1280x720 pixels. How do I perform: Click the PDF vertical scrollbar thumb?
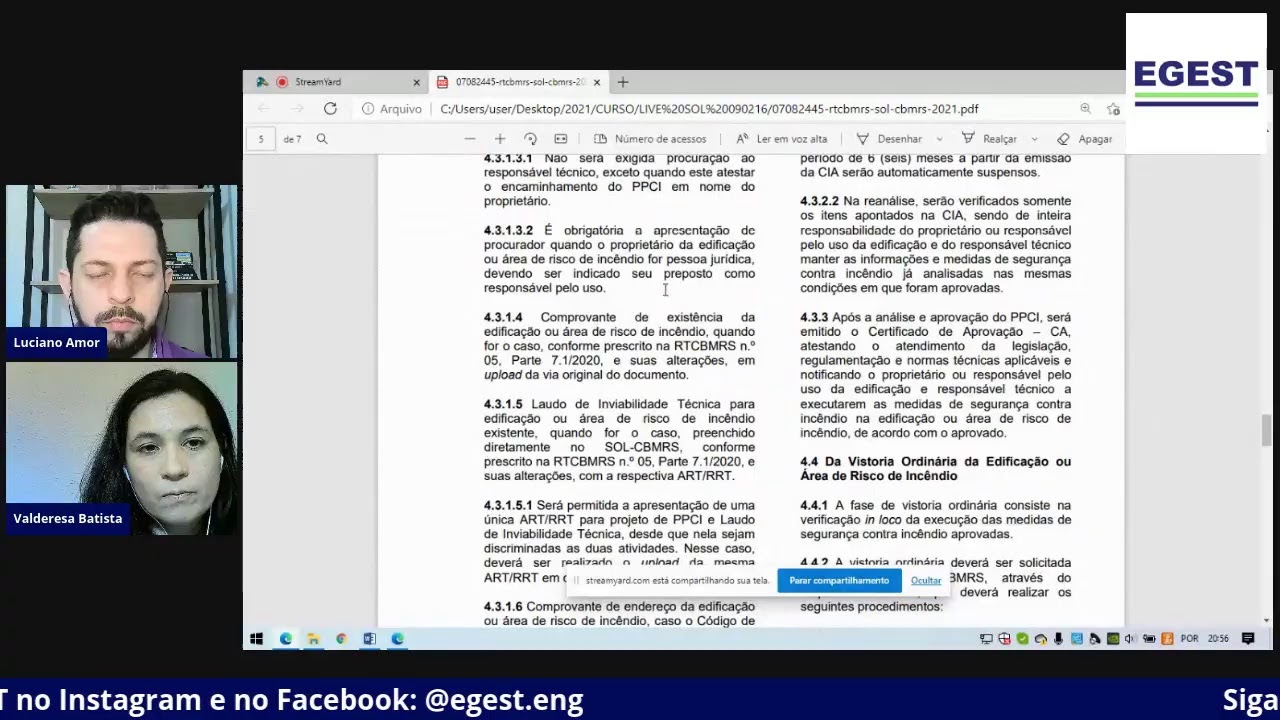coord(1267,430)
